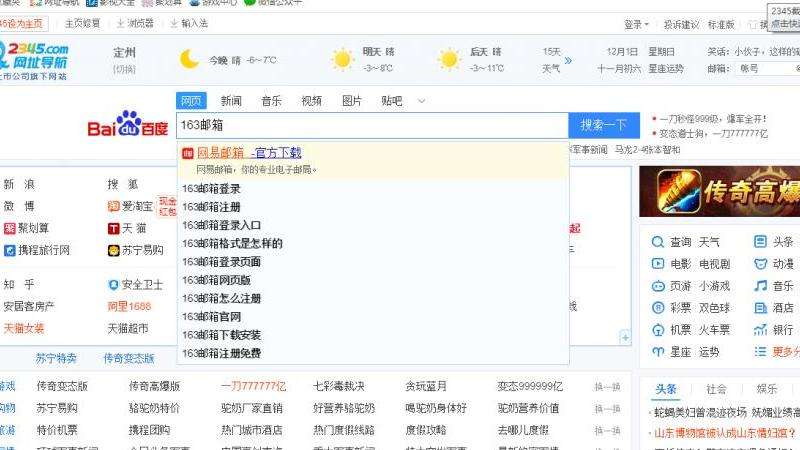The width and height of the screenshot is (800, 450).
Task: Click the 星座 zodiac icon
Action: (658, 352)
